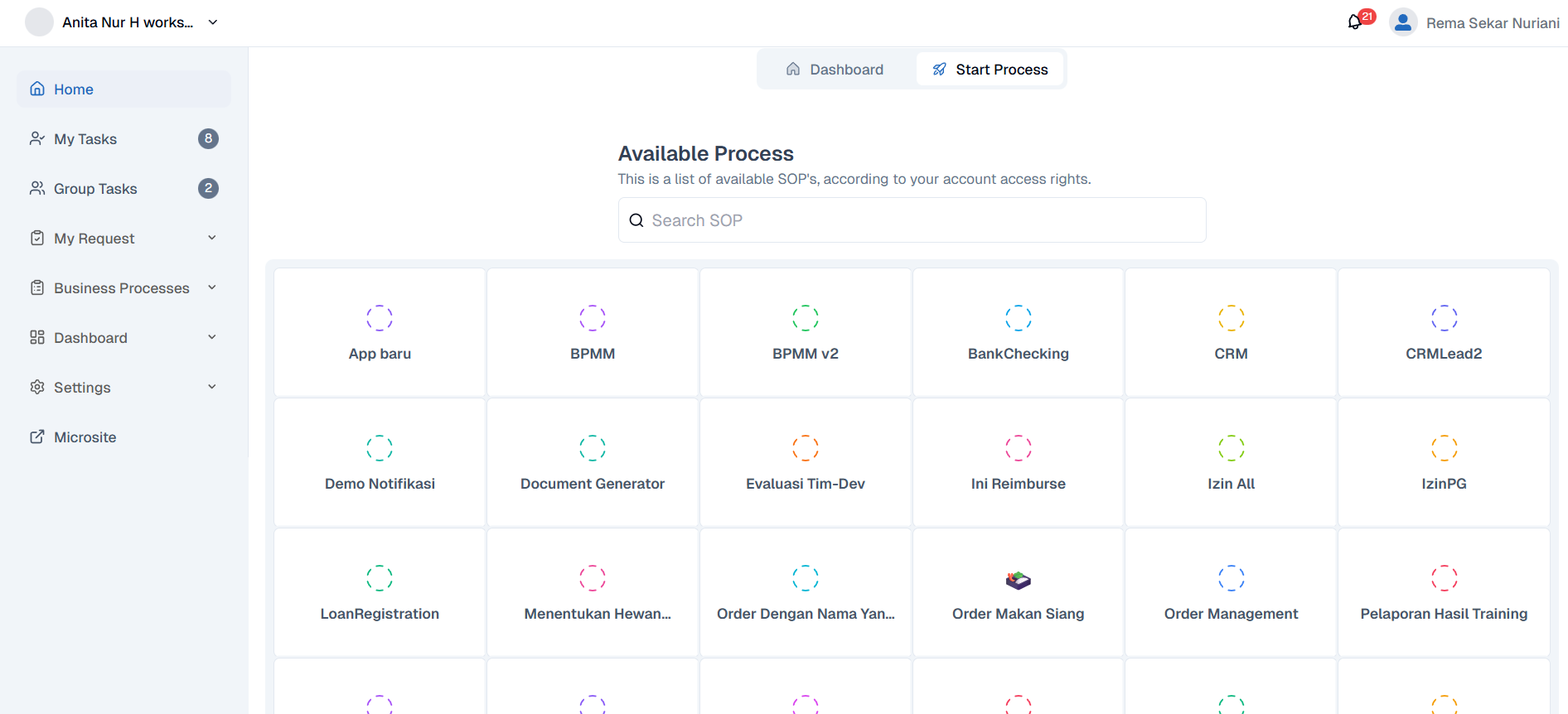Click the My Tasks person icon
The width and height of the screenshot is (1568, 714).
[x=37, y=138]
